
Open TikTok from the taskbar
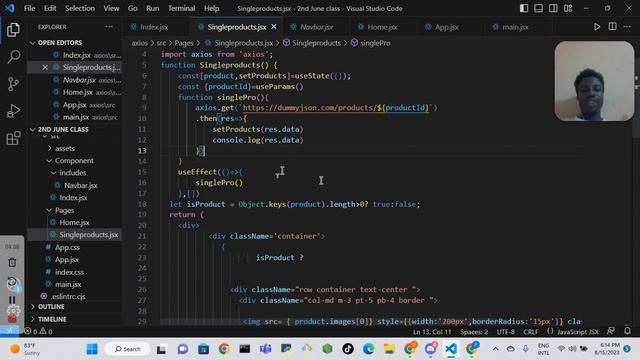[348, 349]
